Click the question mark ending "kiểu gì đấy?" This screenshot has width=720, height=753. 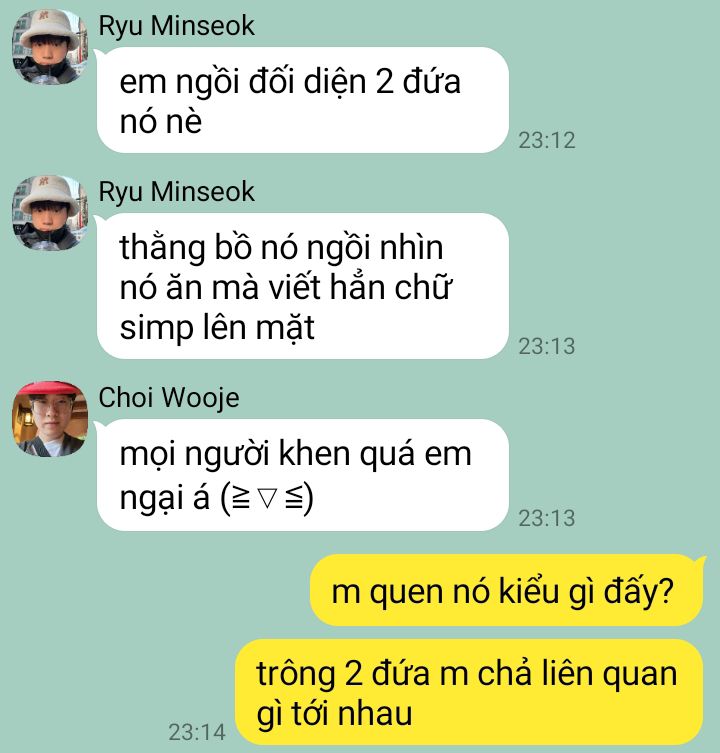(x=667, y=591)
